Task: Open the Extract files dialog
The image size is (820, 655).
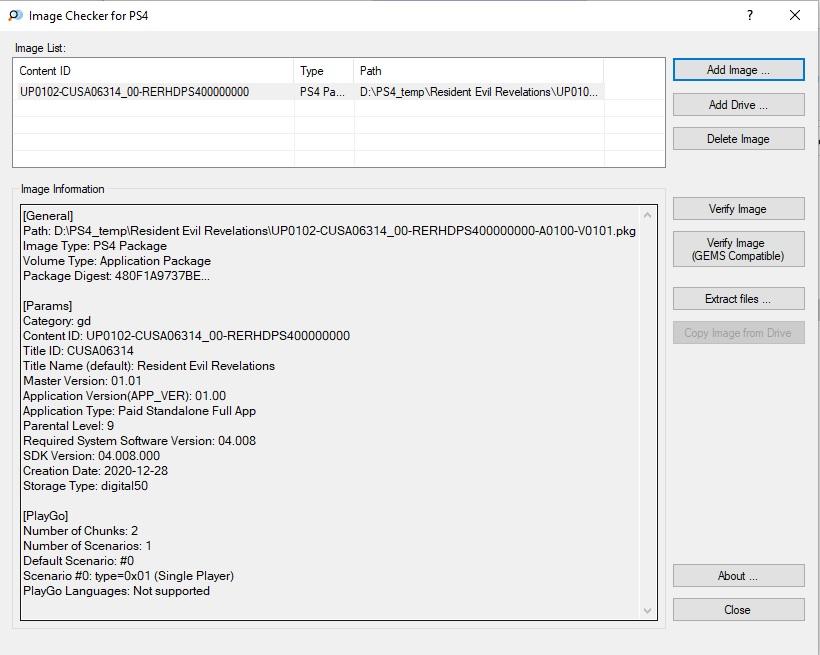Action: pos(738,299)
